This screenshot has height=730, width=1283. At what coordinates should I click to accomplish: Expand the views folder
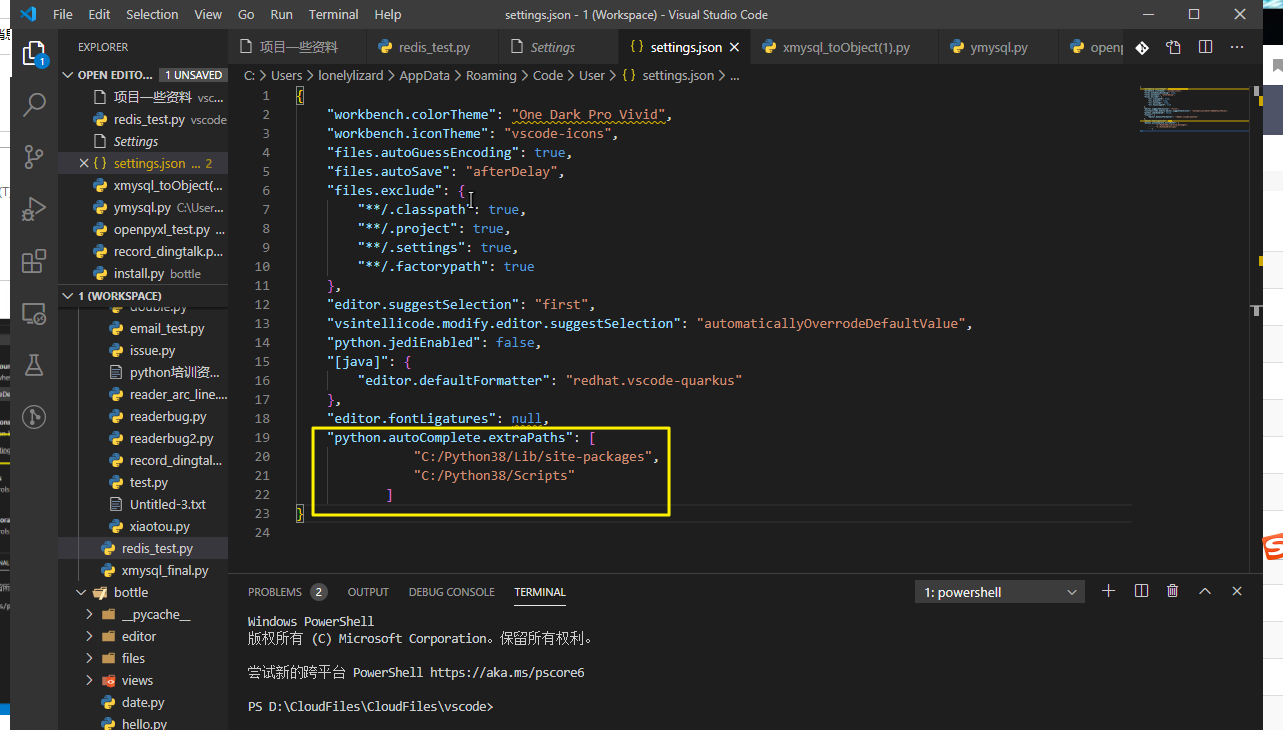89,680
